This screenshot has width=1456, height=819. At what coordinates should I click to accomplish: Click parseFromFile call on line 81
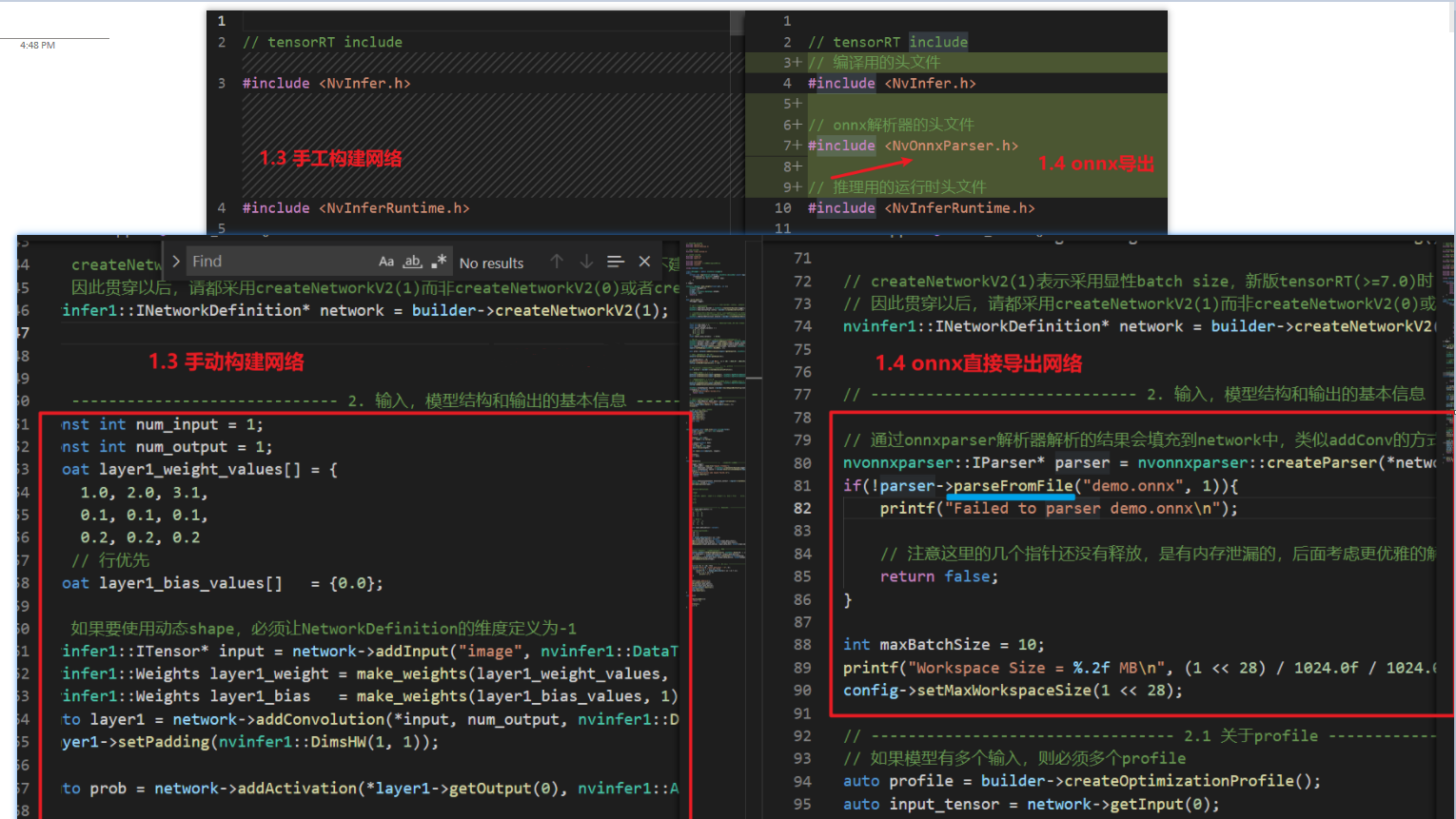(x=1013, y=486)
